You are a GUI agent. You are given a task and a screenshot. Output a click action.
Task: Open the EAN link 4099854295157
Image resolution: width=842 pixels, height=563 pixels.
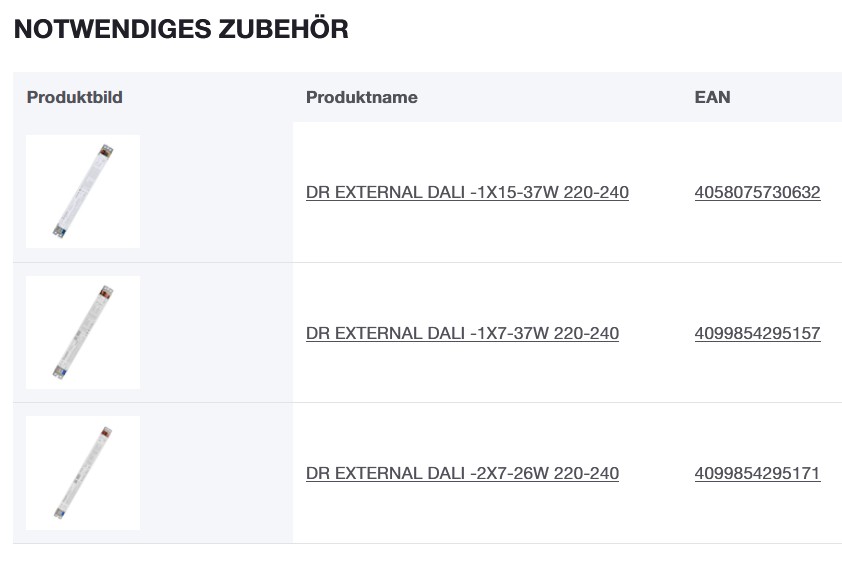click(757, 333)
